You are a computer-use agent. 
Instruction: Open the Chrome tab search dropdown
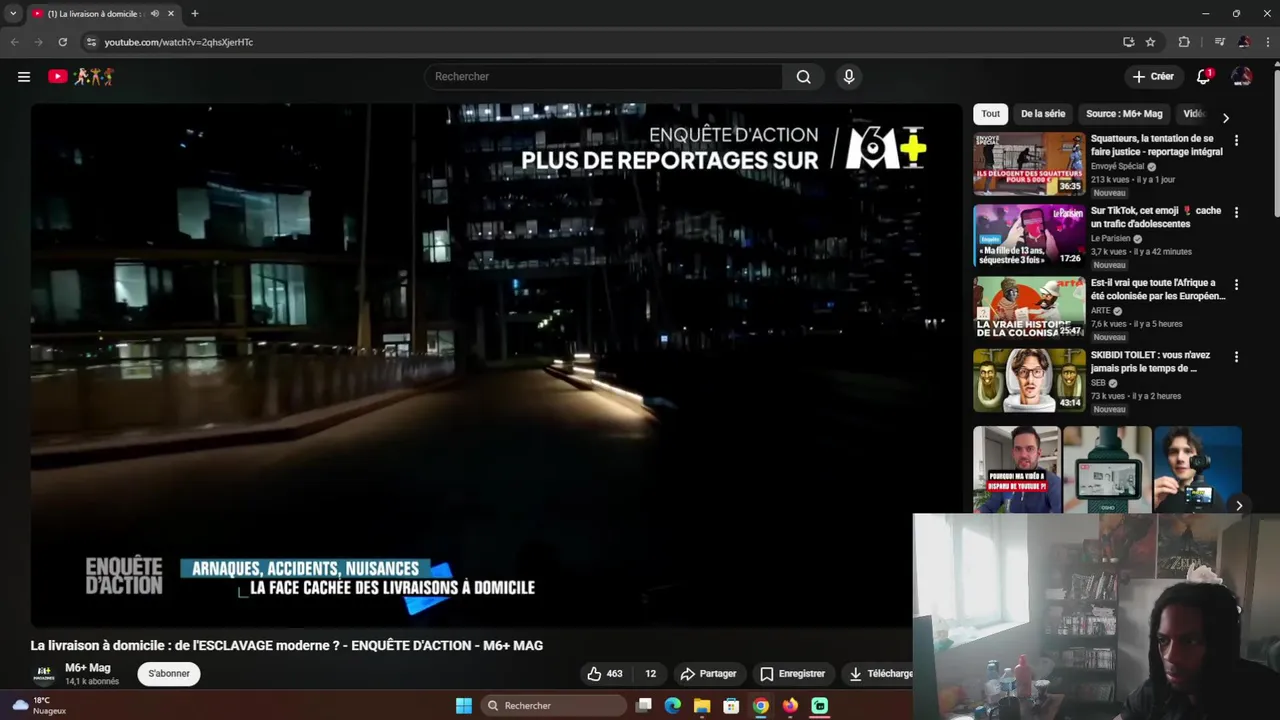(13, 14)
